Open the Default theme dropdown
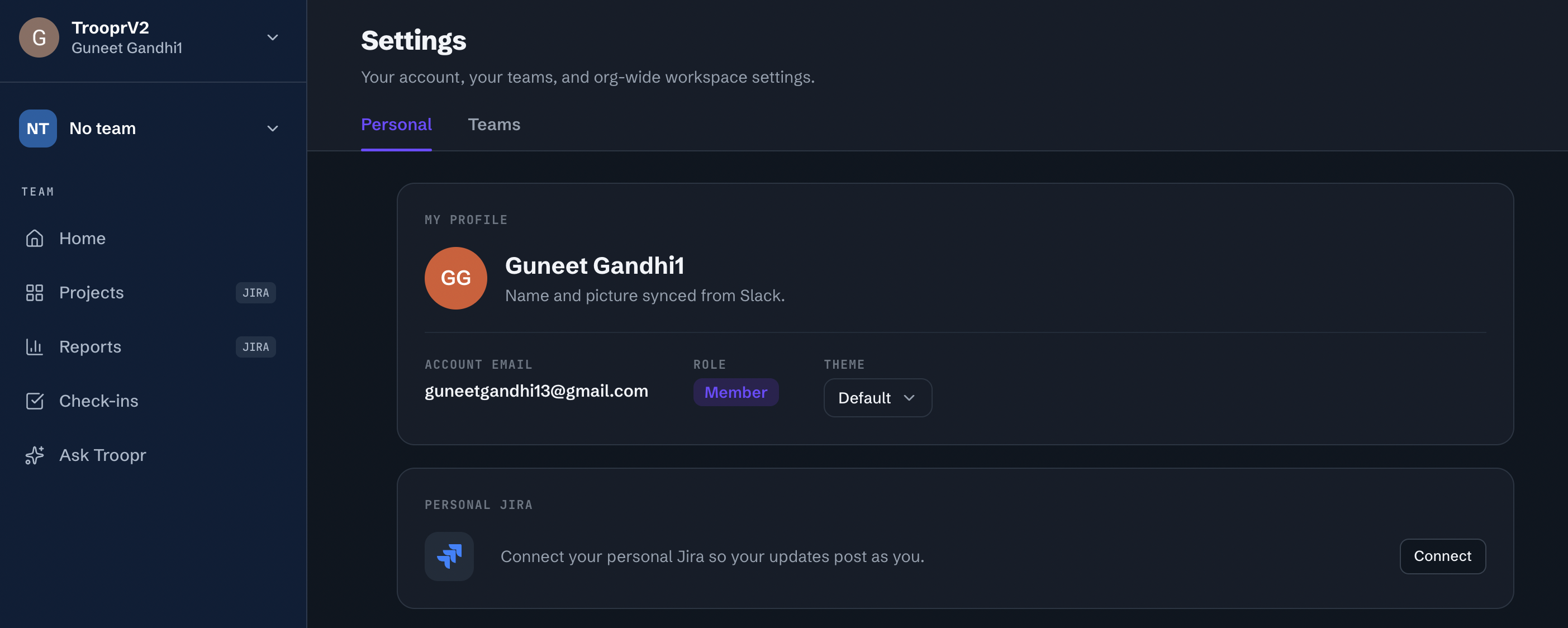Screen dimensions: 1568x628 pos(878,398)
